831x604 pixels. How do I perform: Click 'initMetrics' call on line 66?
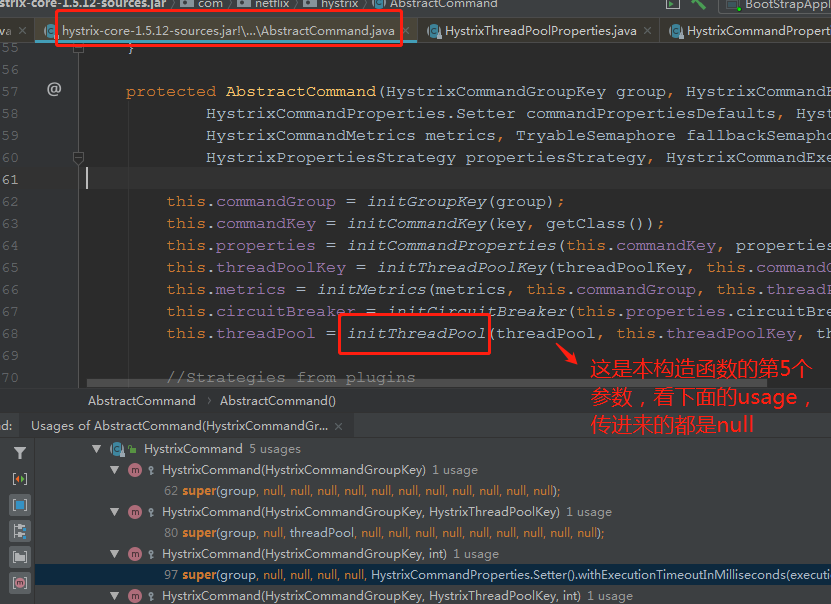click(x=372, y=289)
